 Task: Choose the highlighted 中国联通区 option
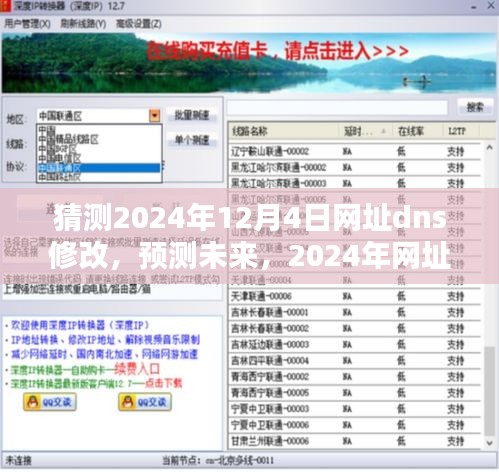(99, 167)
